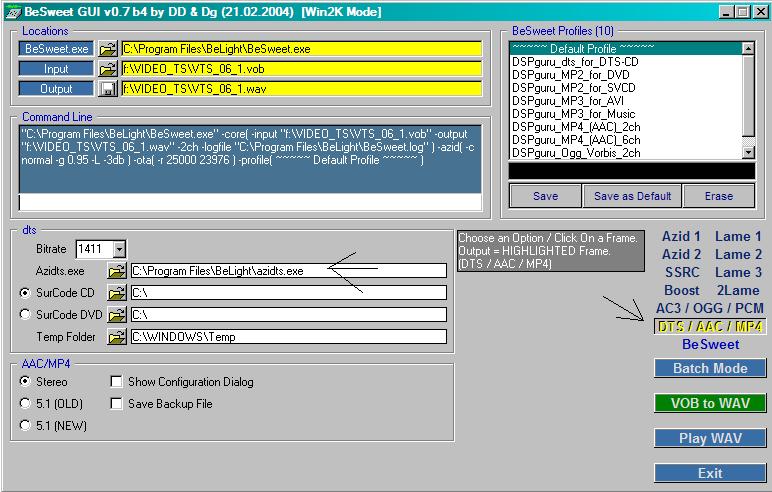The image size is (772, 492).
Task: Browse for SurCode DVD path folder icon
Action: click(x=117, y=314)
